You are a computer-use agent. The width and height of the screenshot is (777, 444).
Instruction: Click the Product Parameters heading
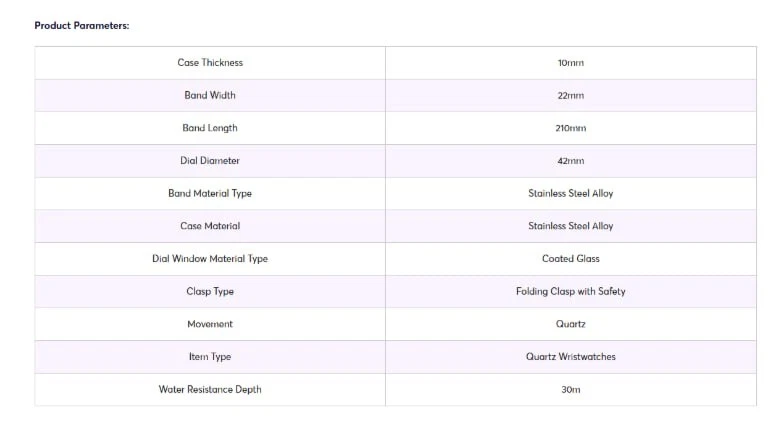82,25
